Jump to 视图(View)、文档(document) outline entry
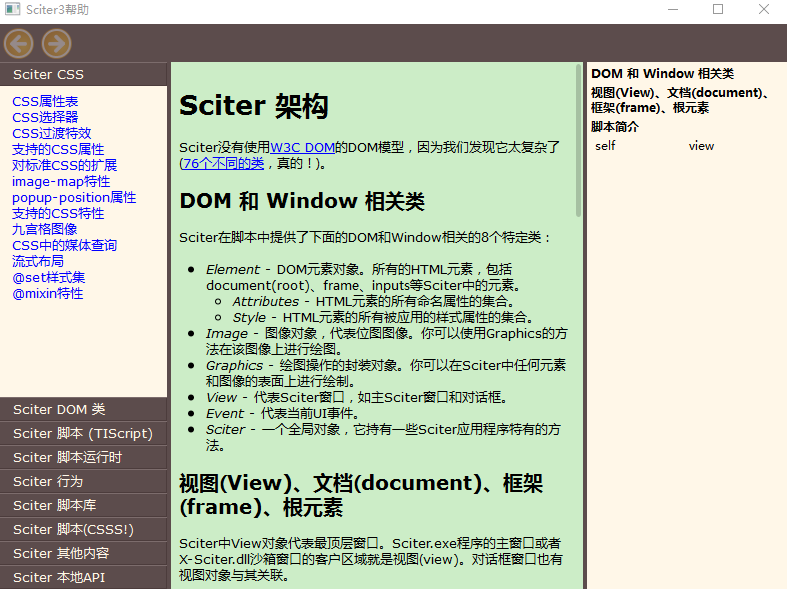 point(680,100)
